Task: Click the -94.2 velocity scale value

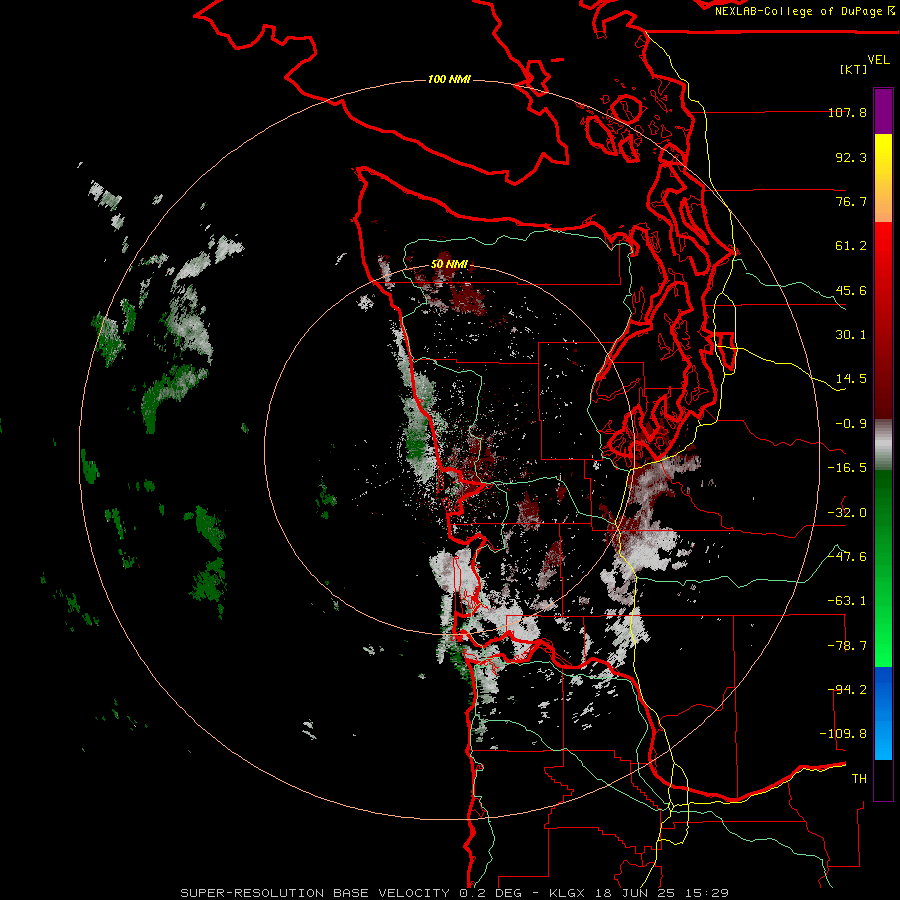Action: pos(848,690)
